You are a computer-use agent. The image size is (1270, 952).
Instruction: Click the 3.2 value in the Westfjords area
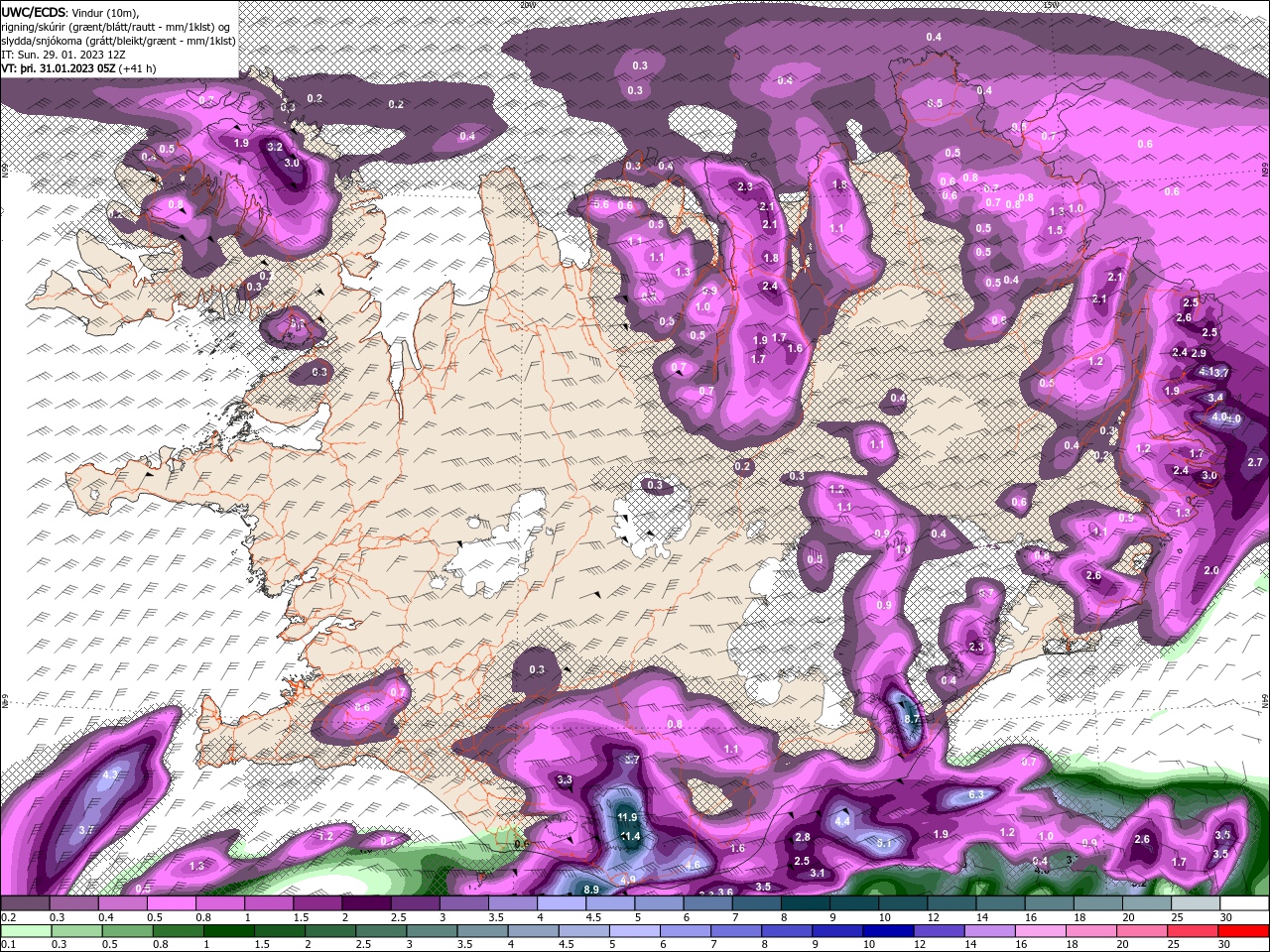[276, 146]
